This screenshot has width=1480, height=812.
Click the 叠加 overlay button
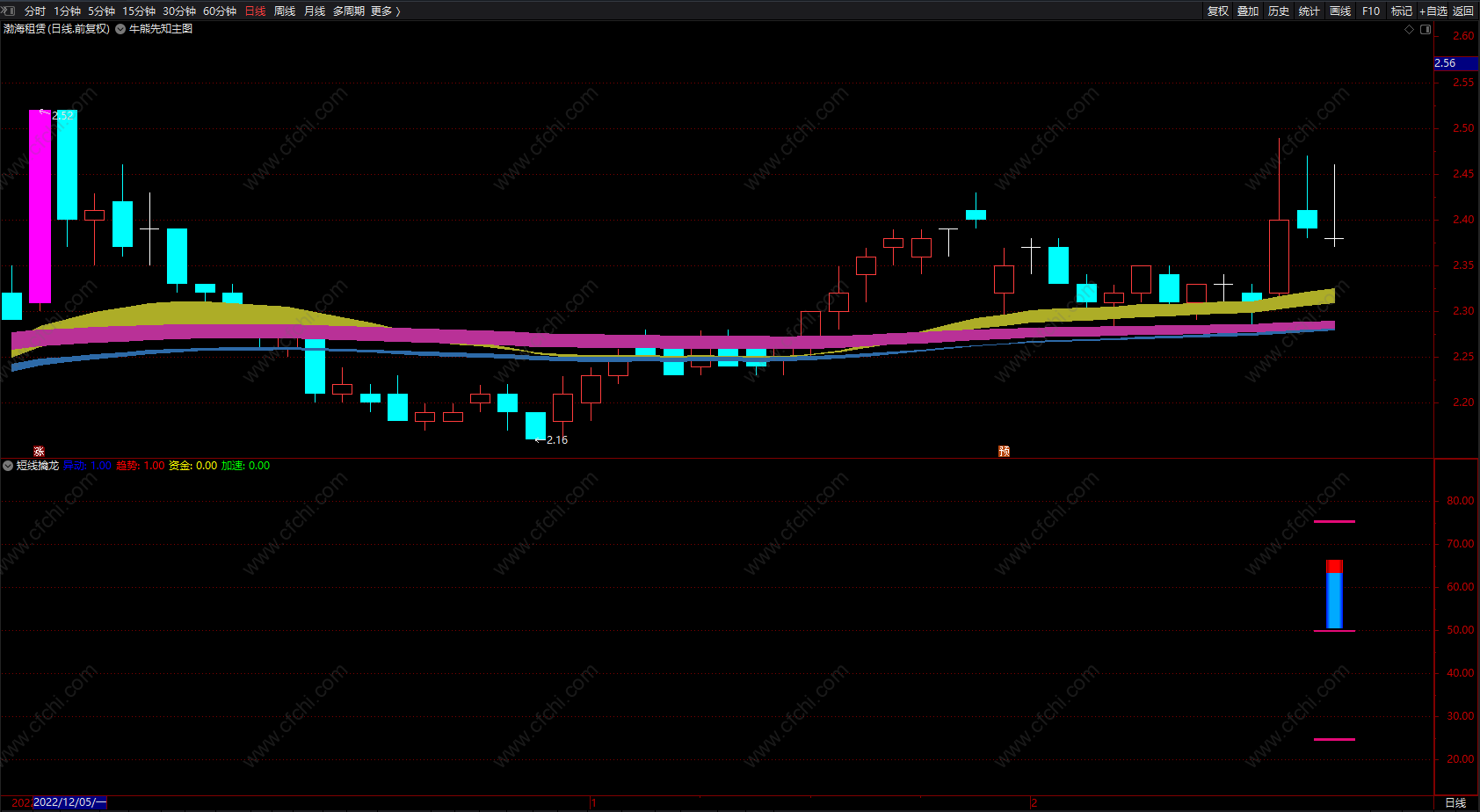point(1248,11)
